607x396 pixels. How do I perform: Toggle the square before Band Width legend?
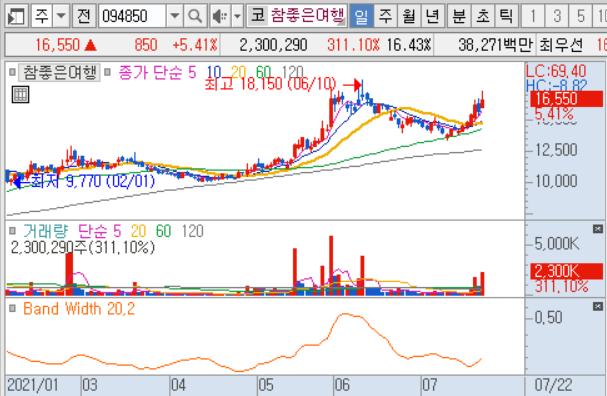(12, 309)
